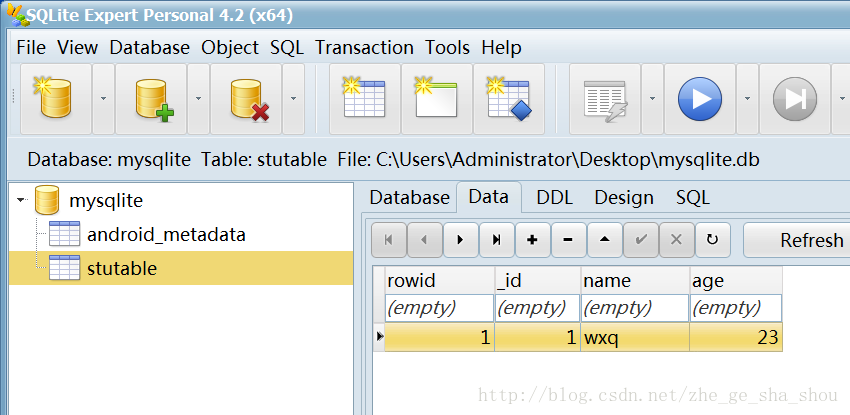Screen dimensions: 850x415
Task: Select android_metadata table in tree
Action: pyautogui.click(x=166, y=235)
